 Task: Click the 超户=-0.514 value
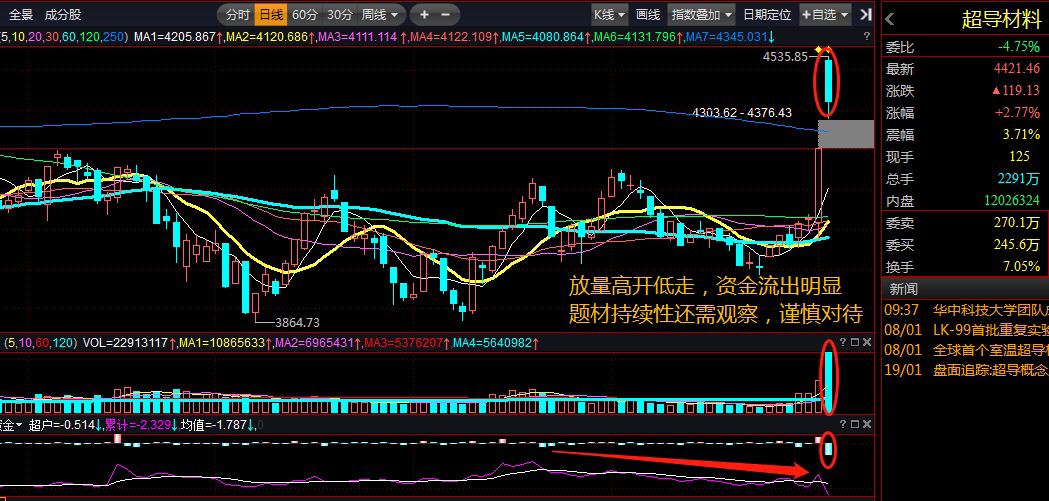[x=62, y=425]
